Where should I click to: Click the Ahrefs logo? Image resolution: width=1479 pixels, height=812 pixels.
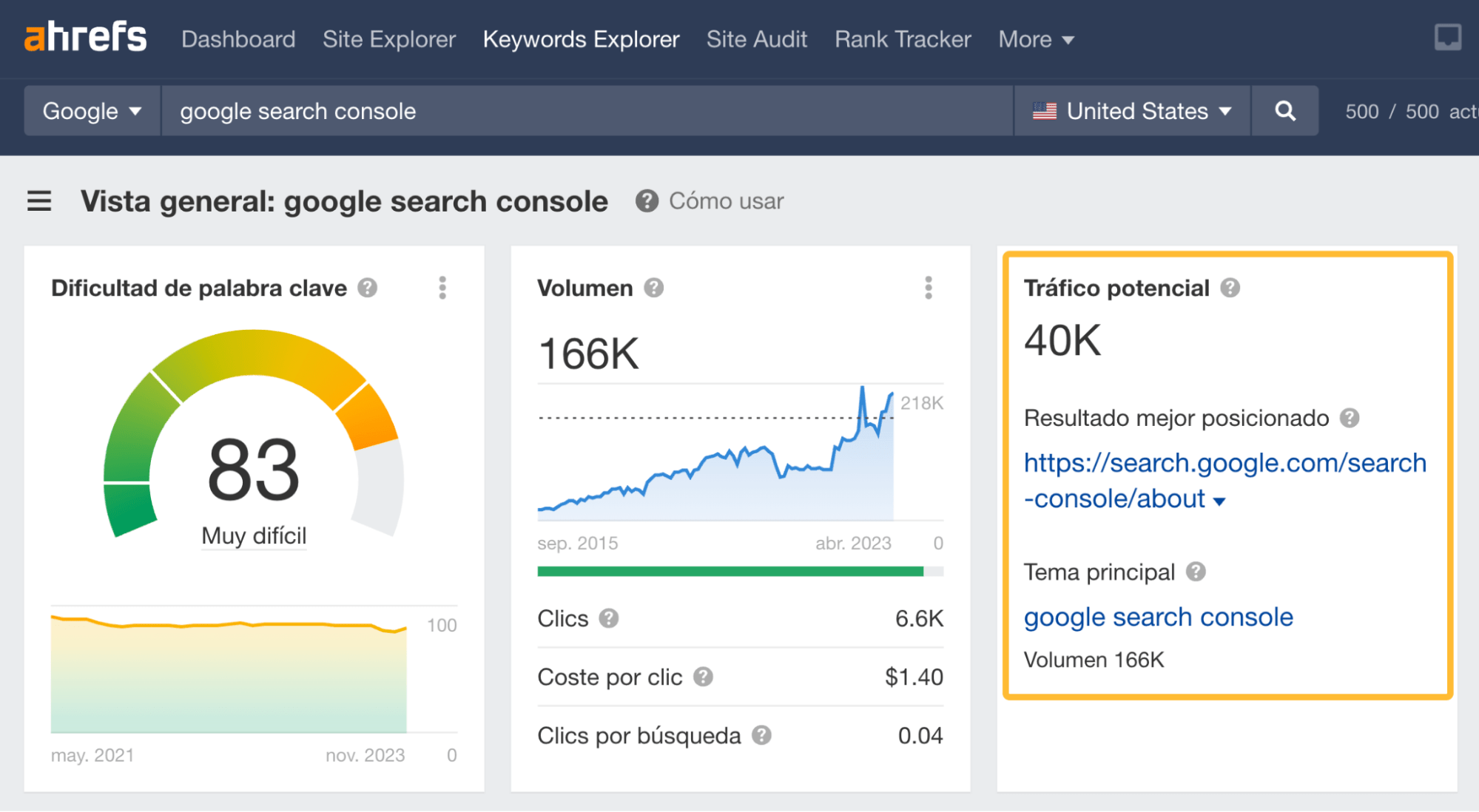click(x=85, y=38)
